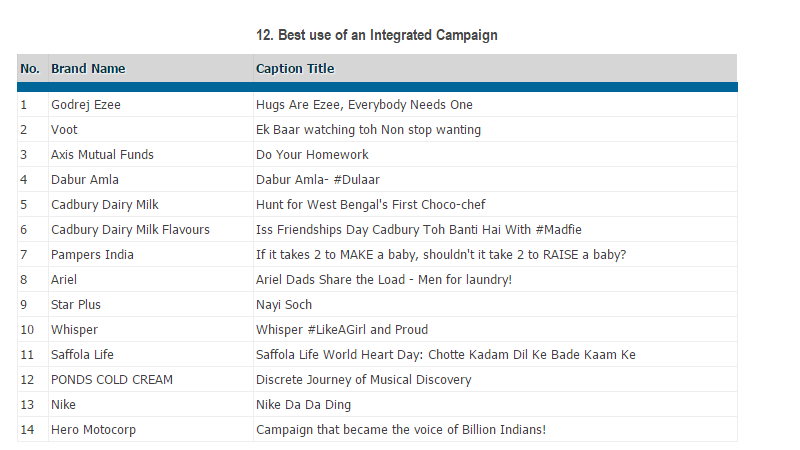This screenshot has width=800, height=450.
Task: Click the Caption Title column header
Action: point(295,69)
